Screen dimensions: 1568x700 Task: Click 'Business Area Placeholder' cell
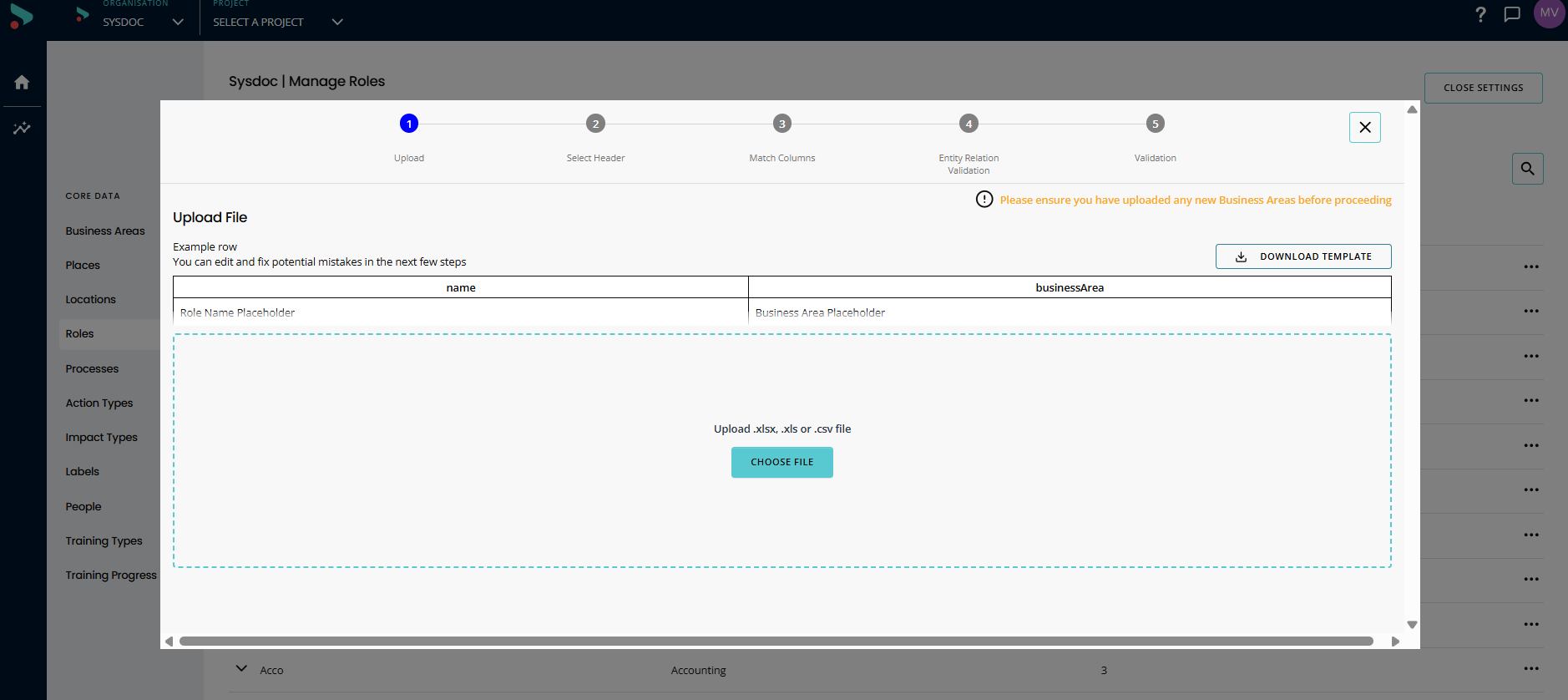point(1070,312)
